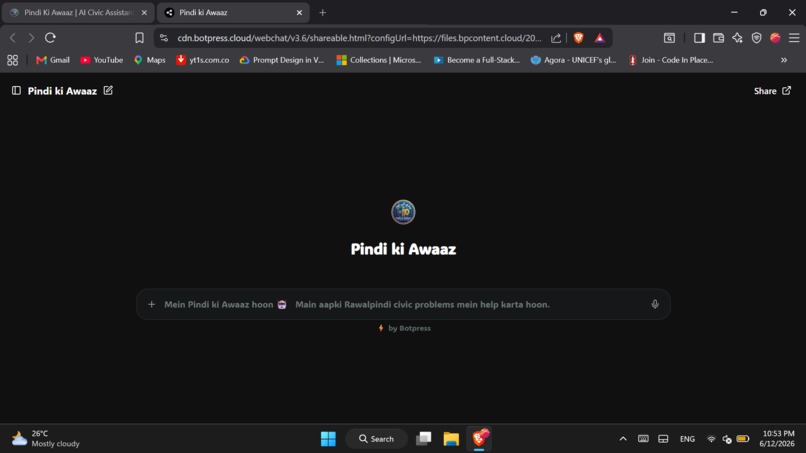Click the Brave browser taskbar icon

(x=479, y=439)
